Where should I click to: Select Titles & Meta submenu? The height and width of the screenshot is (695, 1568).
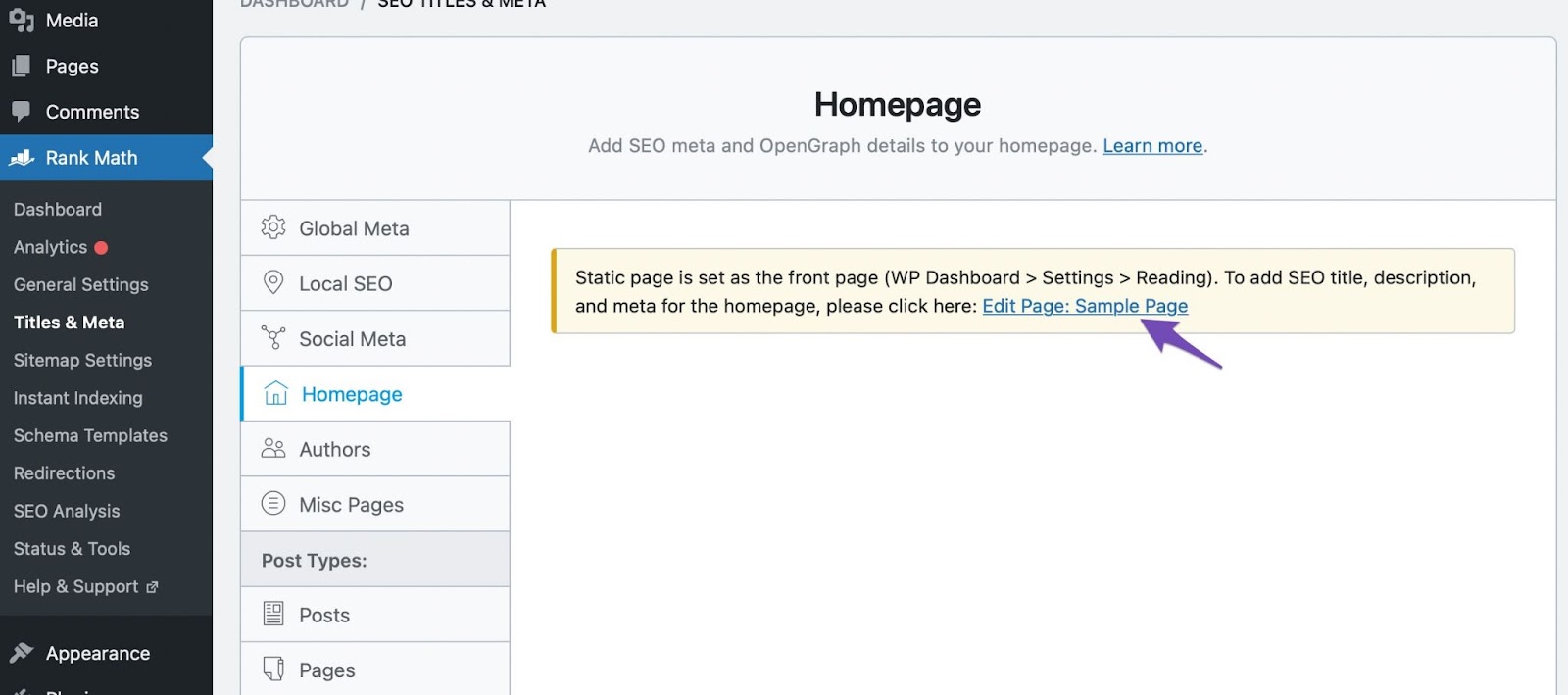point(69,323)
